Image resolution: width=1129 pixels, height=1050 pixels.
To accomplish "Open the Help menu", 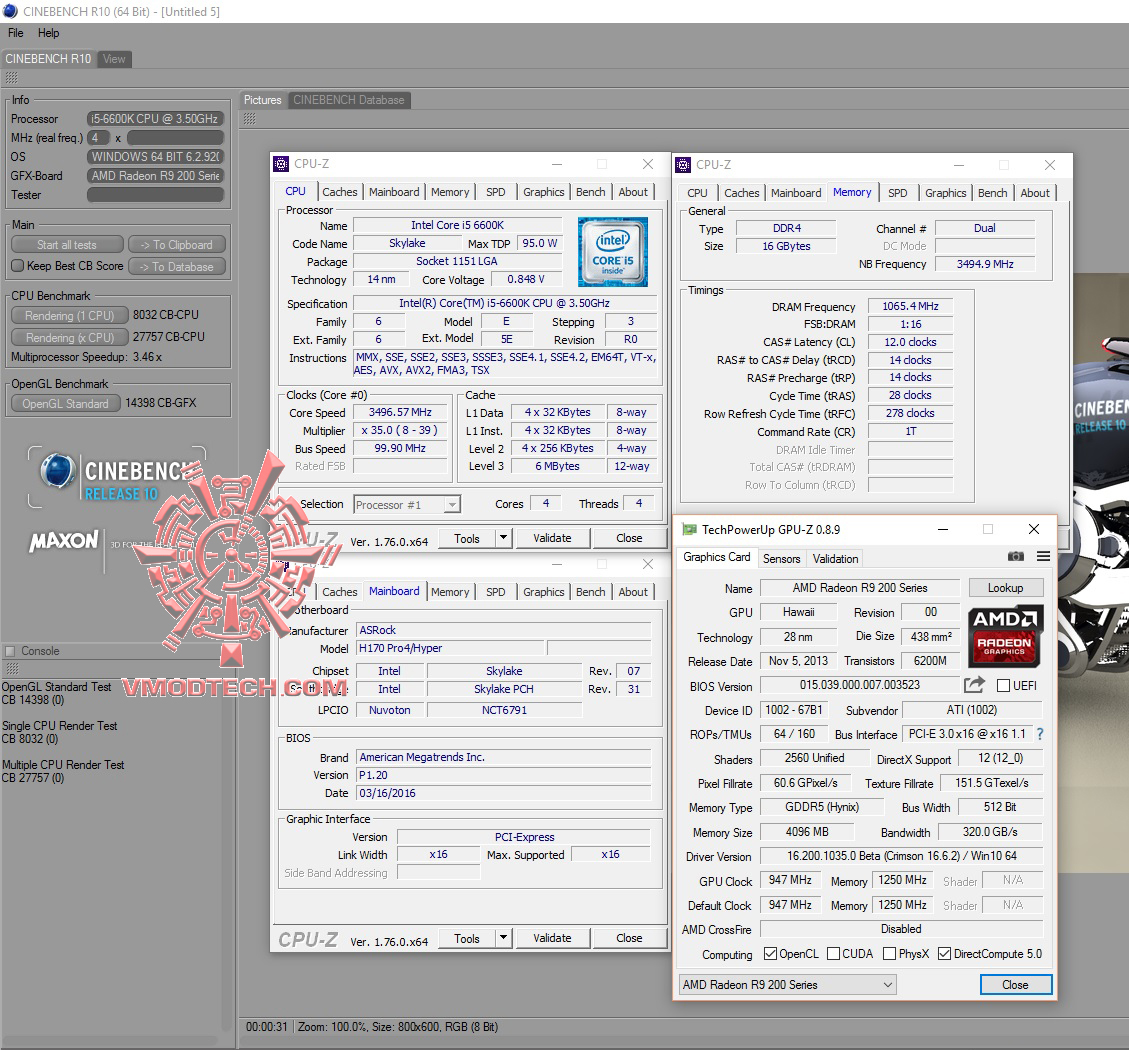I will click(x=48, y=32).
